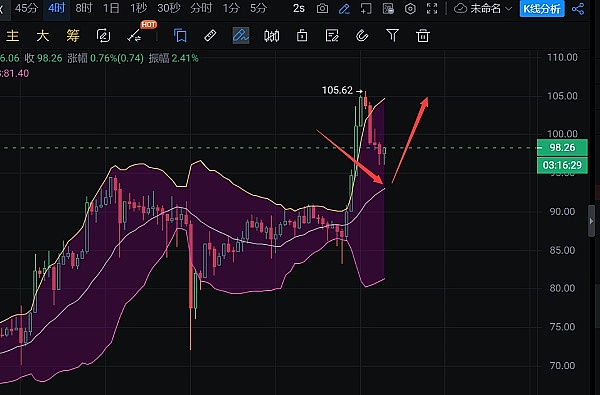Viewport: 600px width, 395px height.
Task: Delete drawings with trash icon
Action: coord(423,36)
